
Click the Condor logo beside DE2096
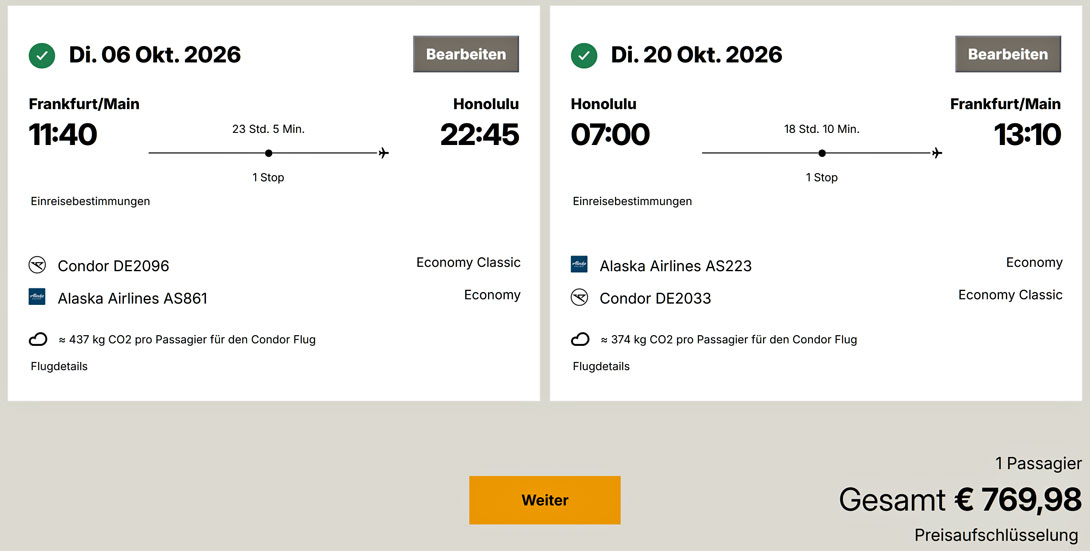click(x=38, y=265)
